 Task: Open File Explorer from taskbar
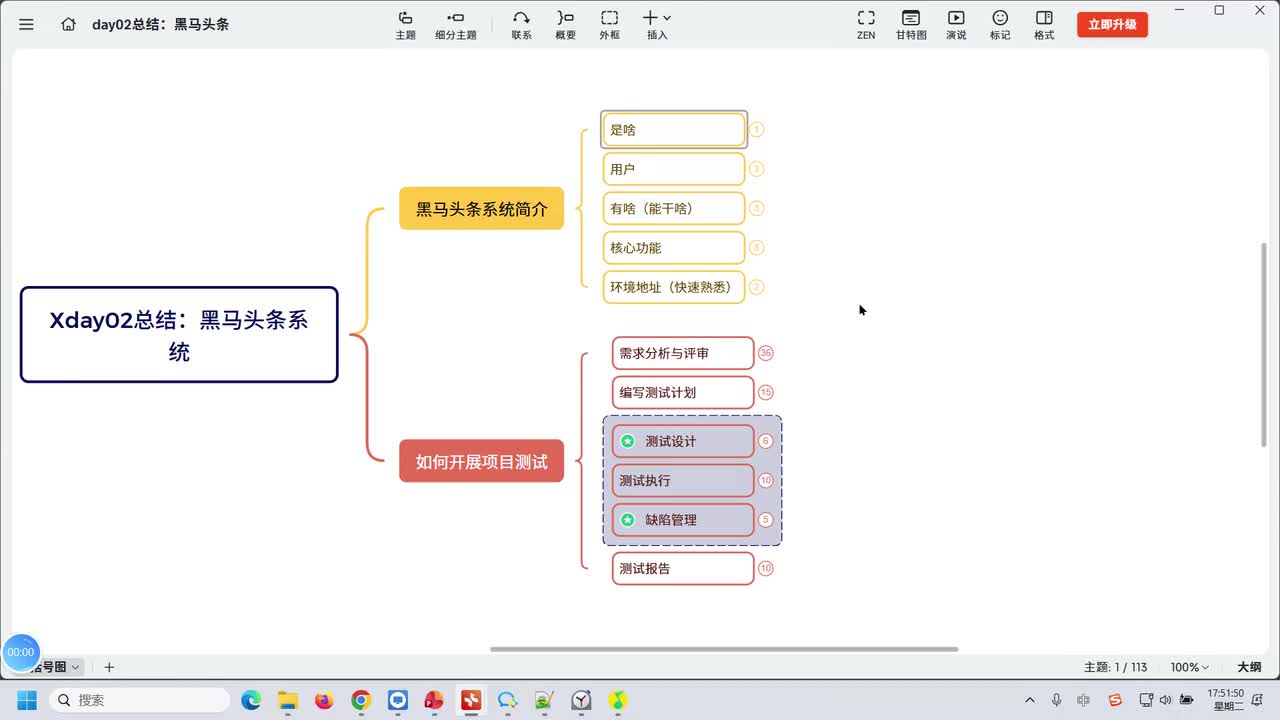point(288,700)
